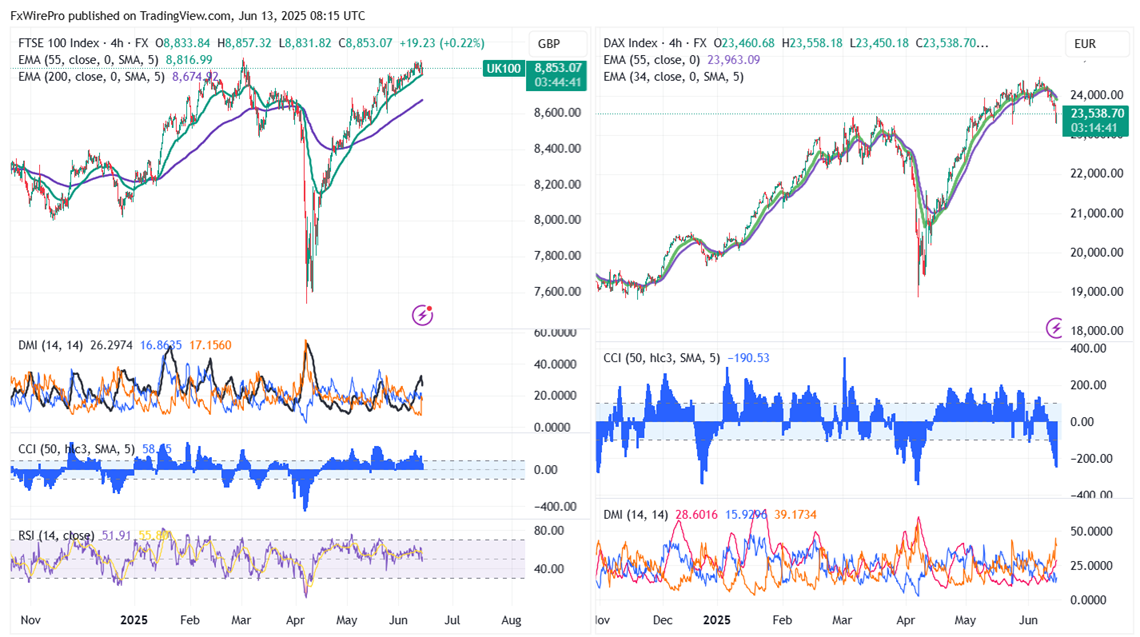Click the 60.0000 label on the FTSE DMI axis

(x=555, y=332)
